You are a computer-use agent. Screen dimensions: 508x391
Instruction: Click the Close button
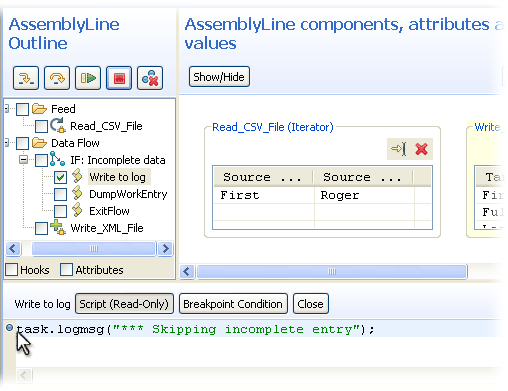pyautogui.click(x=311, y=304)
